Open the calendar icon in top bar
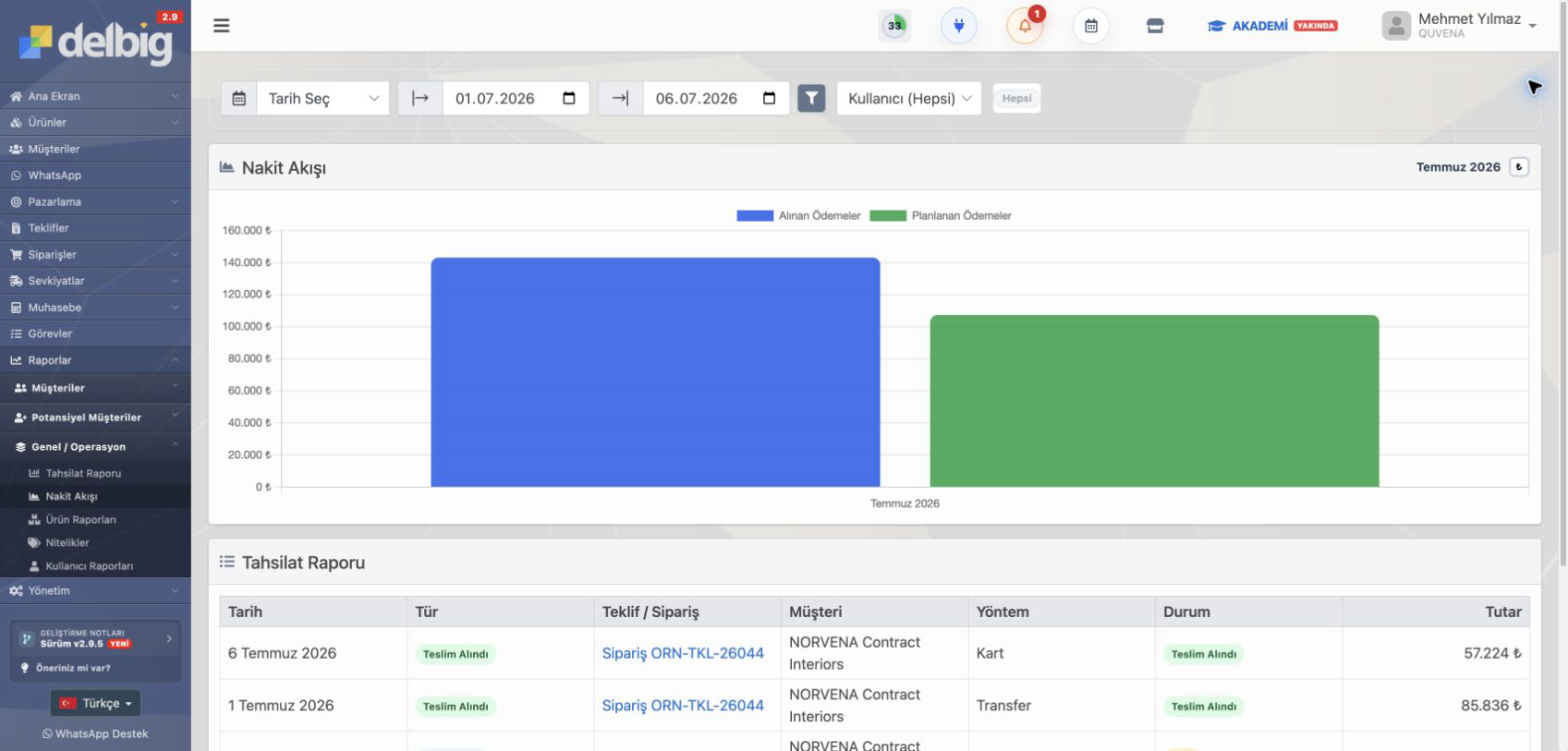1568x751 pixels. point(1090,26)
